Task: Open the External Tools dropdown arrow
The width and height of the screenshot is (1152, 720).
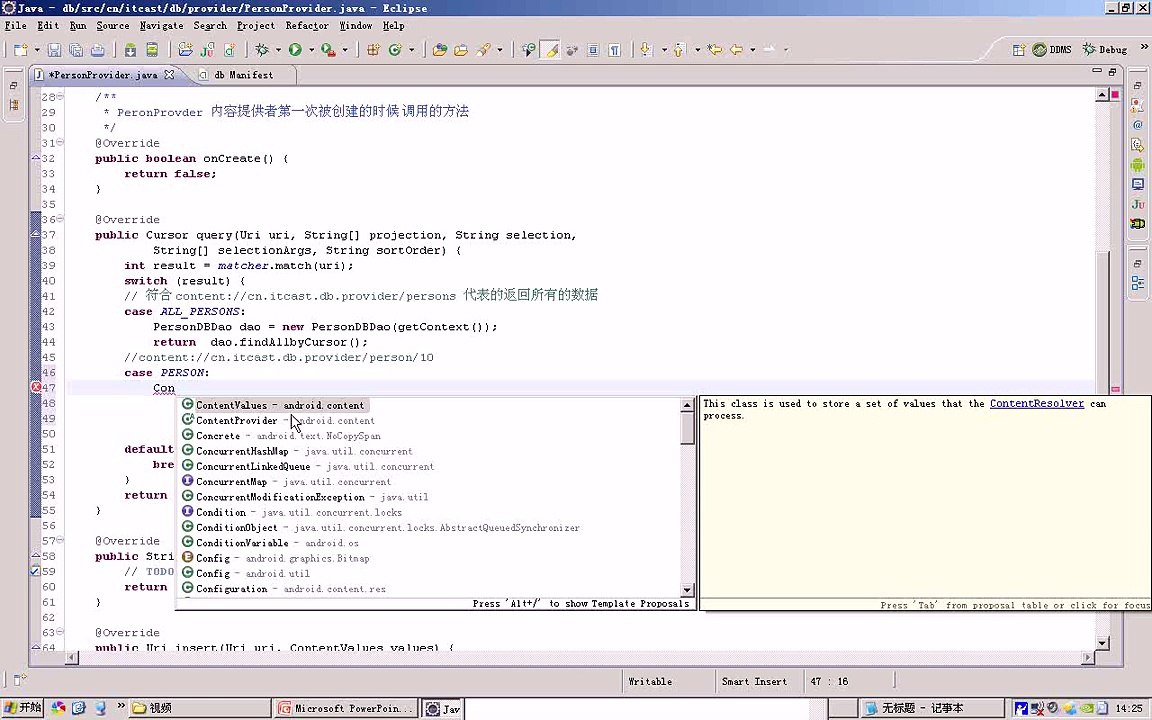Action: tap(345, 50)
